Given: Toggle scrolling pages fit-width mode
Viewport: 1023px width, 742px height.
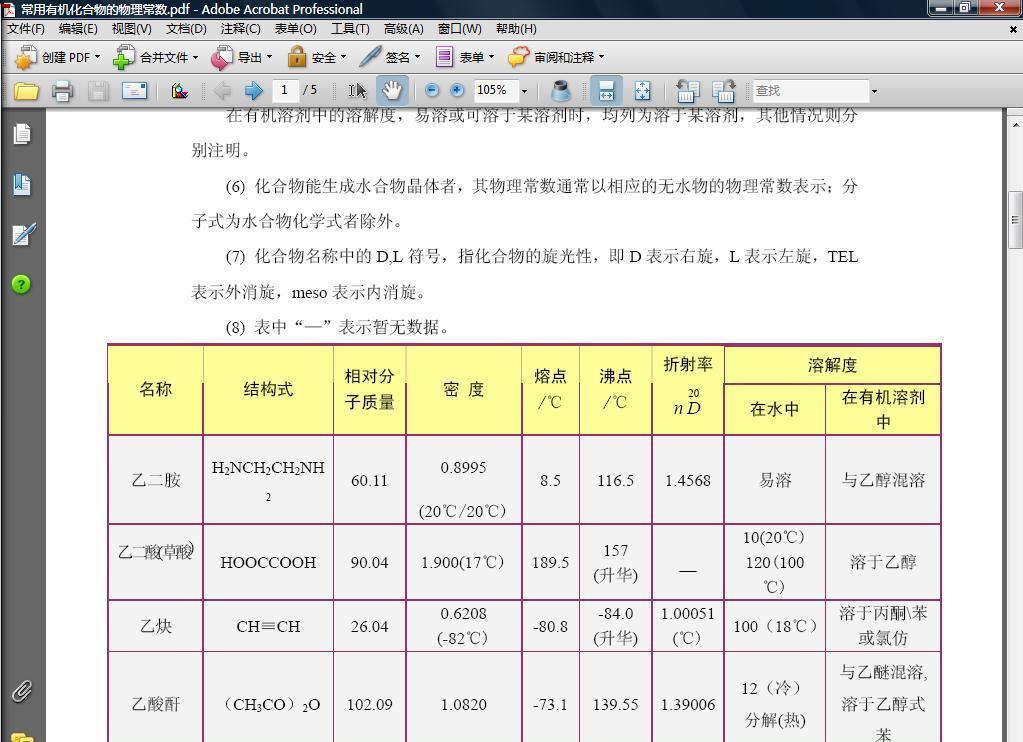Looking at the screenshot, I should point(606,91).
